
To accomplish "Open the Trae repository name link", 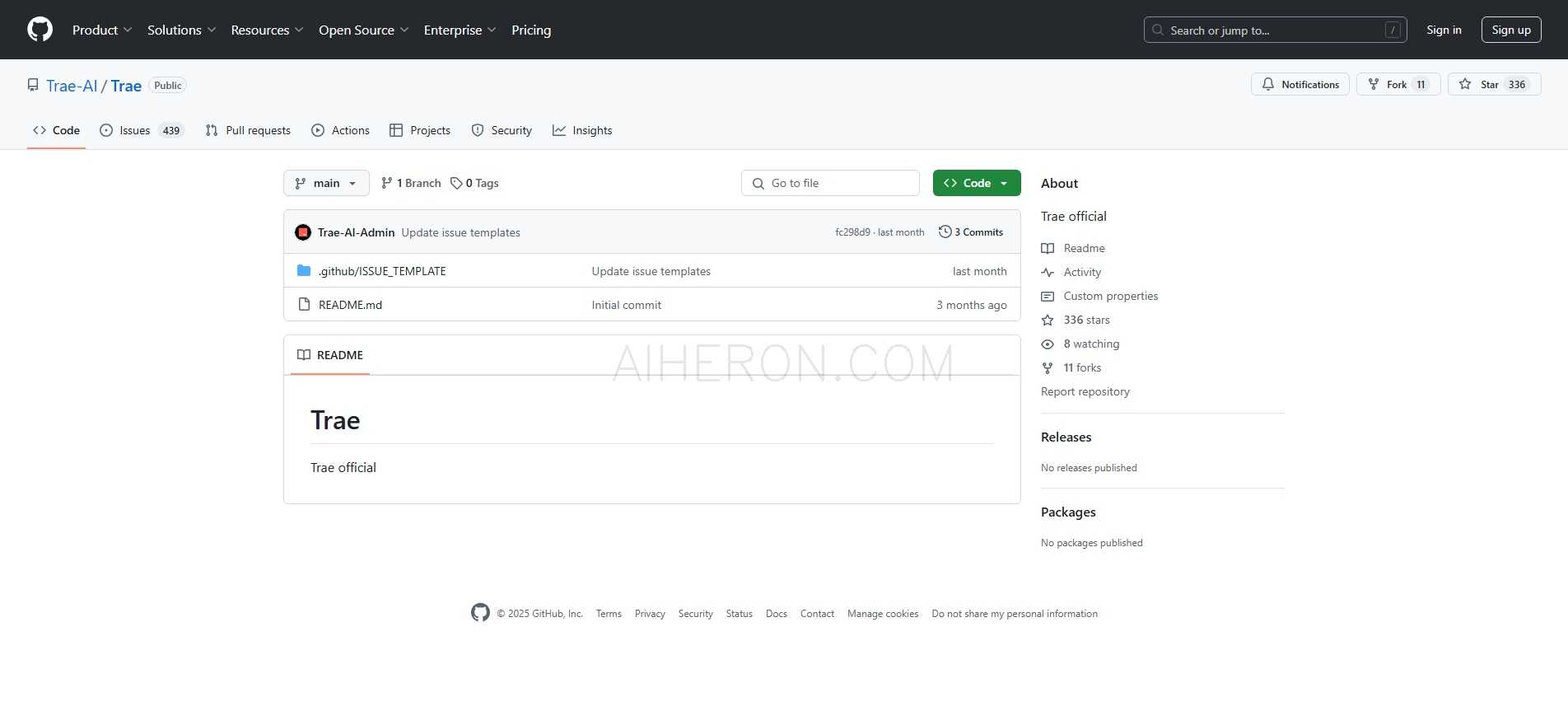I will 126,86.
